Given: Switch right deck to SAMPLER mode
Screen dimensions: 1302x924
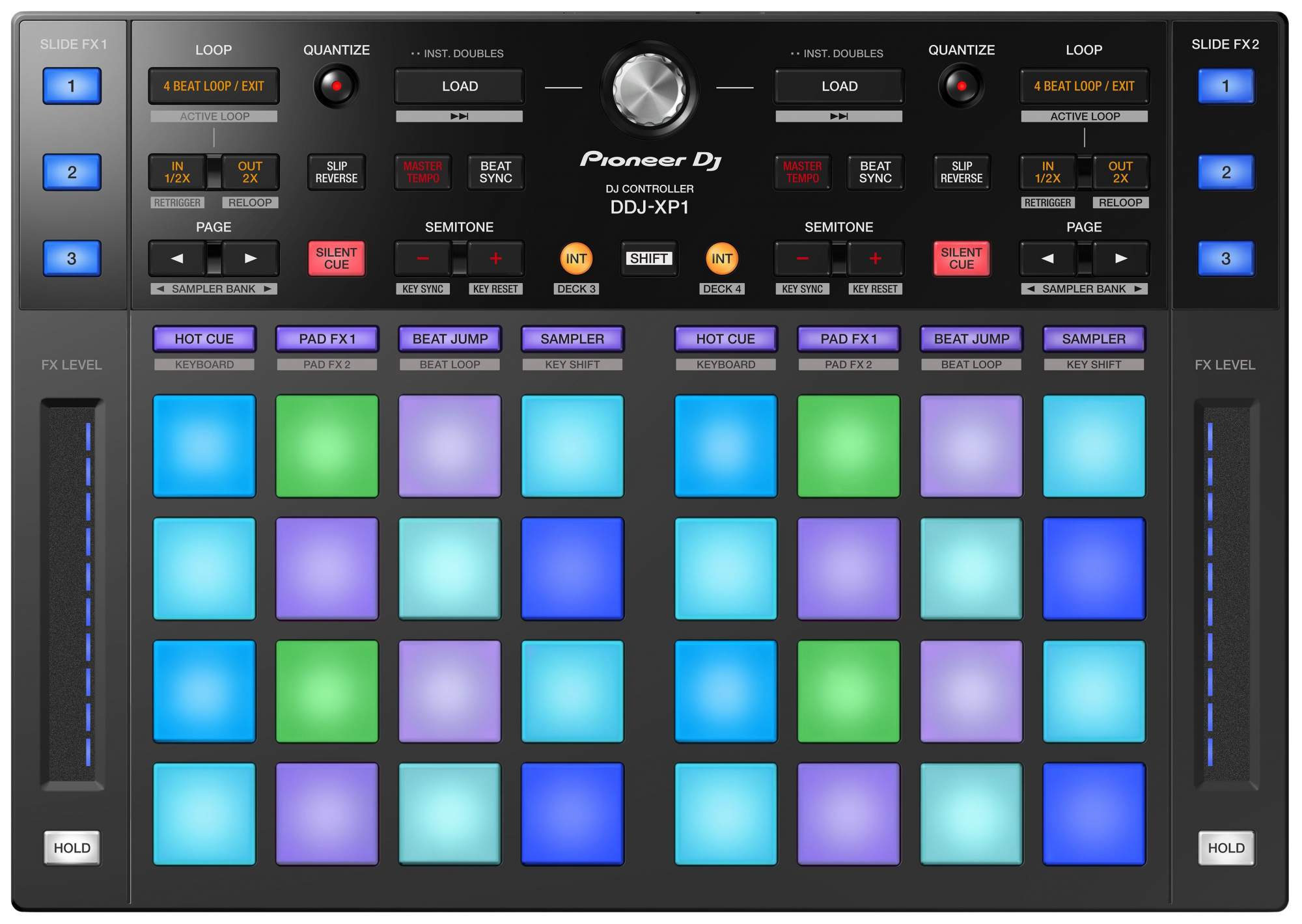Looking at the screenshot, I should coord(1094,338).
